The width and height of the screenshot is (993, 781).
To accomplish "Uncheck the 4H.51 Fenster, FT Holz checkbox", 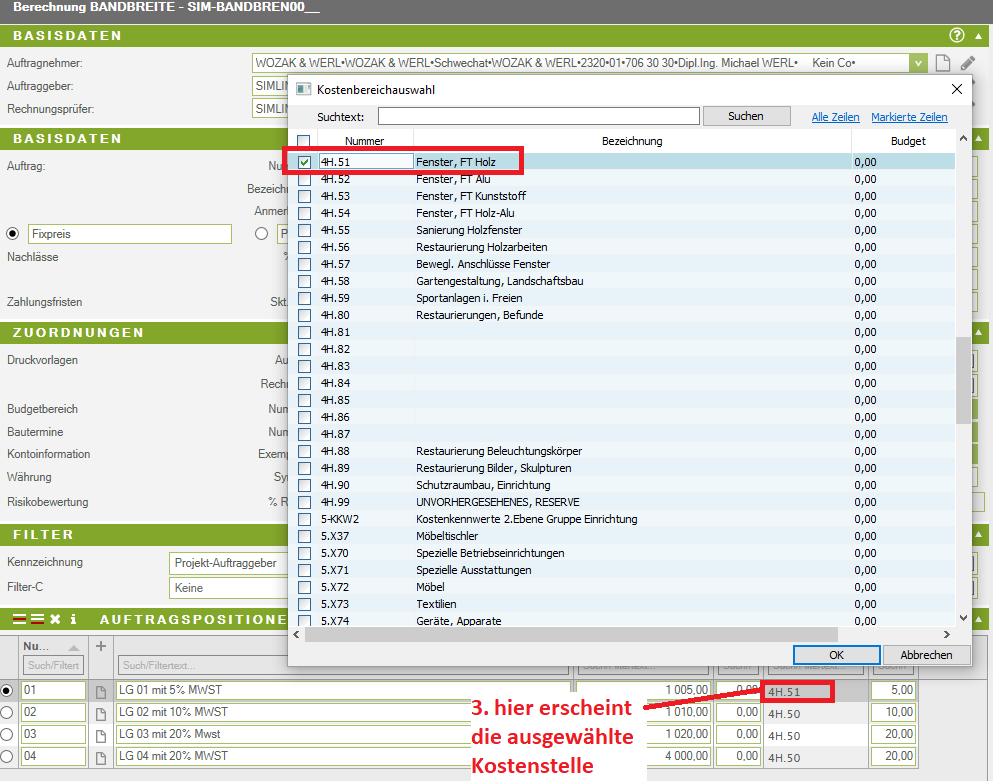I will click(x=304, y=162).
